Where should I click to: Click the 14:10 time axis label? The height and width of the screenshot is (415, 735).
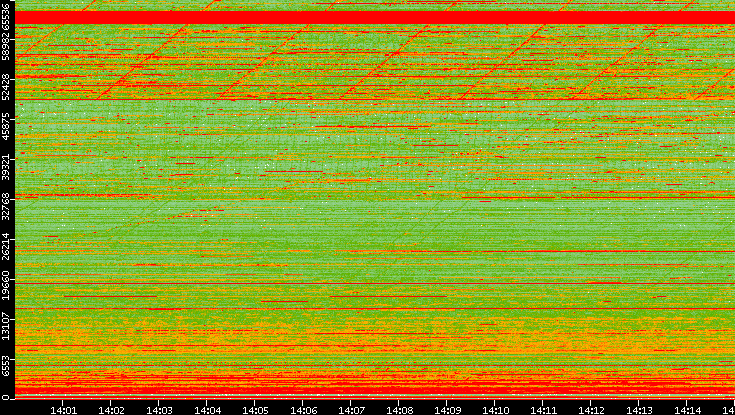[495, 408]
